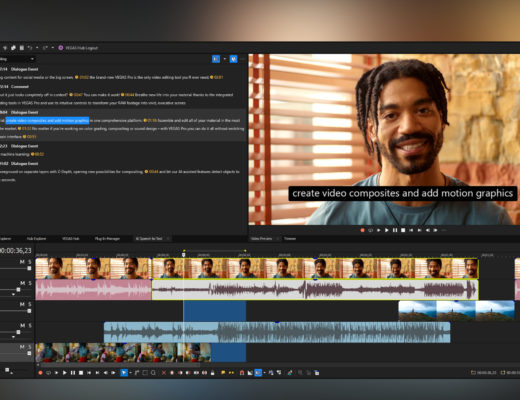Open the Undo history dropdown arrow
Viewport: 520px width, 400px height.
point(37,48)
